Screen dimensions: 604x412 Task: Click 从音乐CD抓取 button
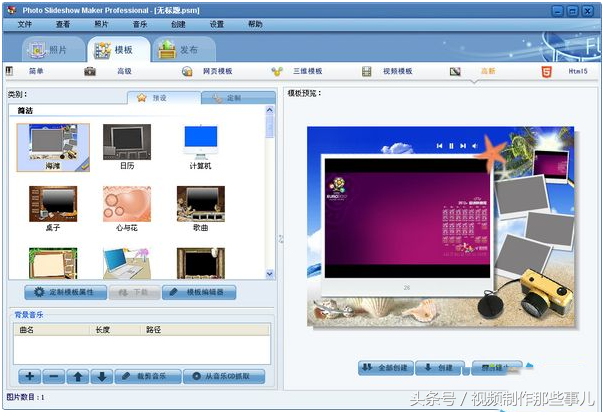(x=224, y=376)
